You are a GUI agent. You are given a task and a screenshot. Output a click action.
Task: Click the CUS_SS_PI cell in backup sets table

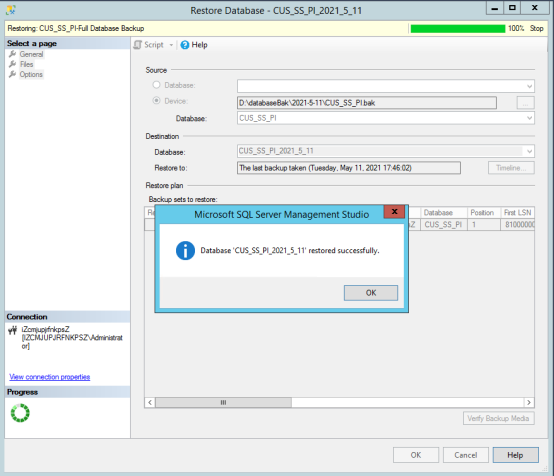tap(444, 225)
